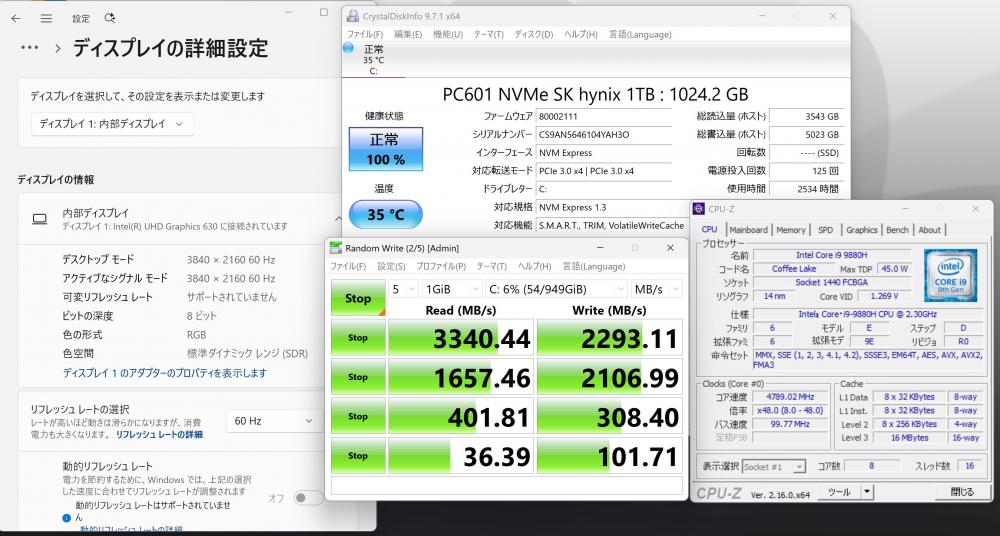The width and height of the screenshot is (1000, 536).
Task: Click the CPU-Z 閉じる button
Action: pyautogui.click(x=962, y=491)
